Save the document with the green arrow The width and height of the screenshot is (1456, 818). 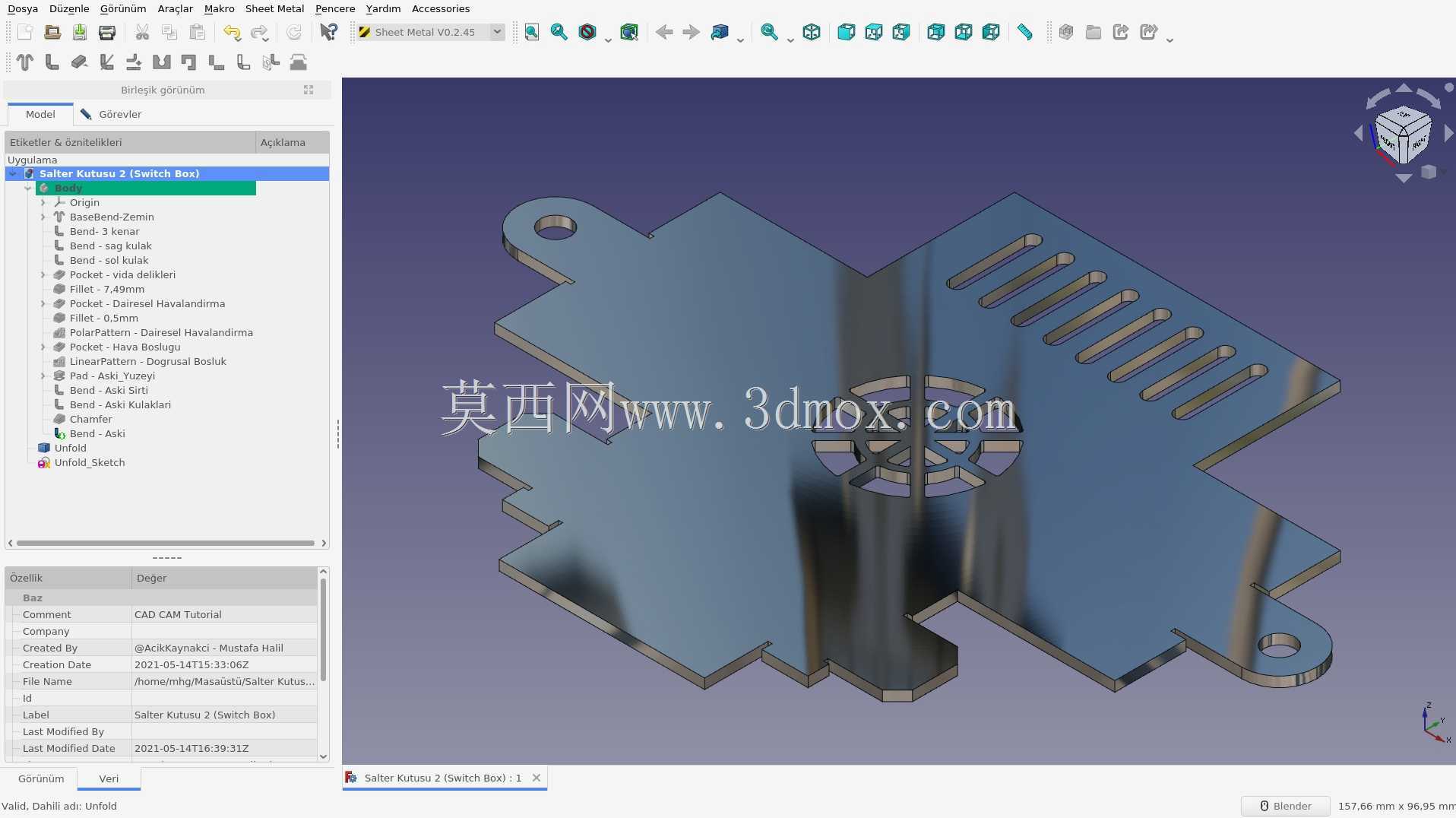click(x=80, y=32)
